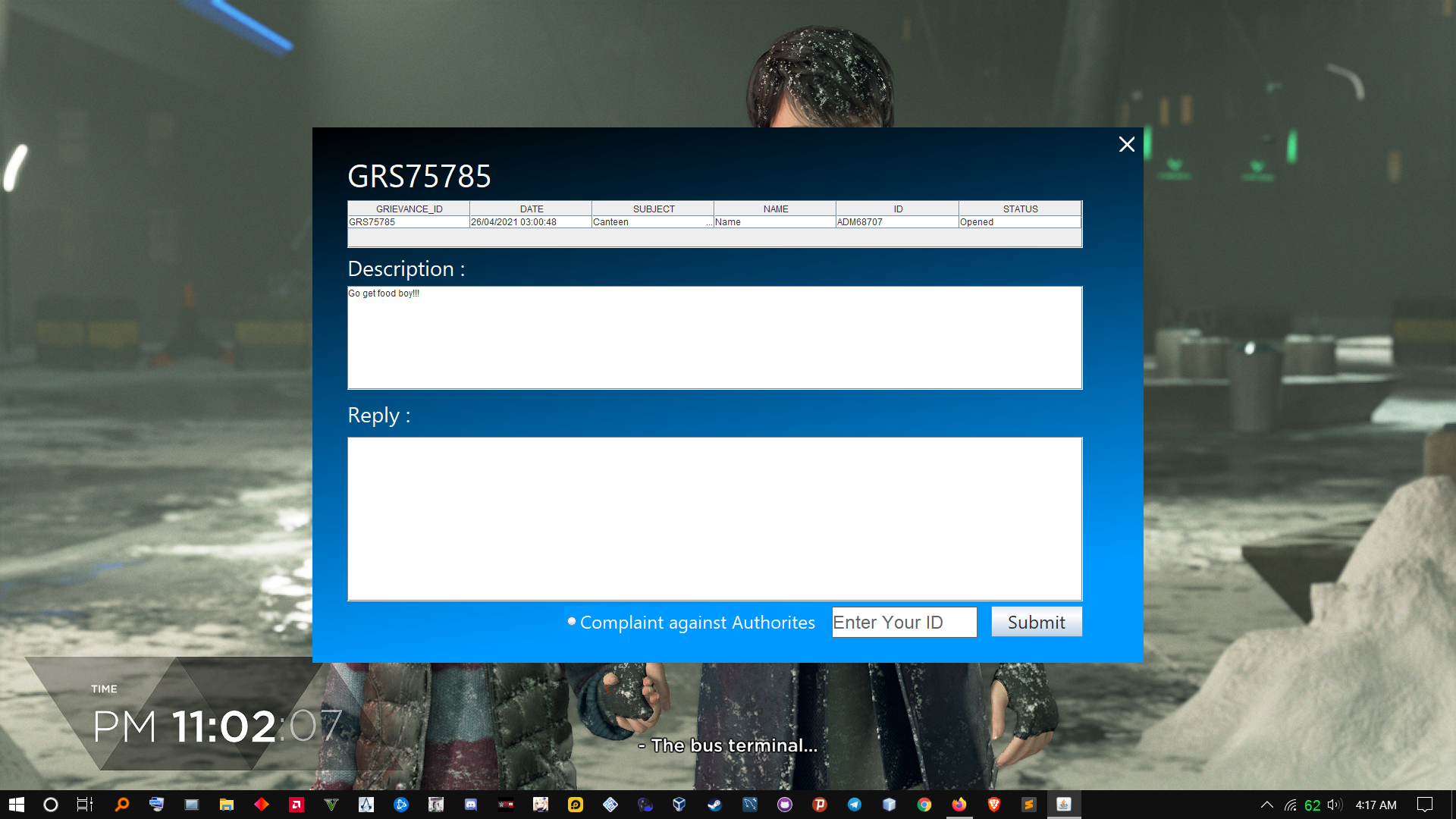Click the Description text box
Screen dimensions: 1456x819
[714, 337]
